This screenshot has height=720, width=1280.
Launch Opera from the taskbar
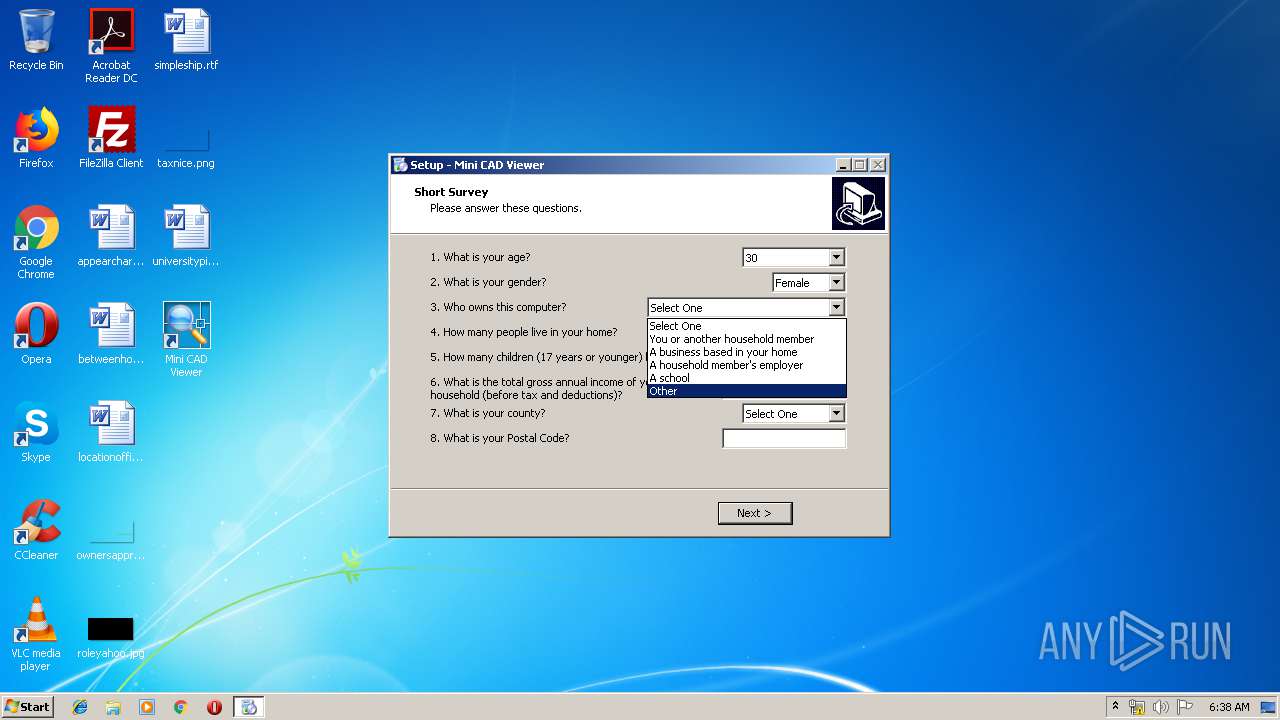click(x=214, y=707)
